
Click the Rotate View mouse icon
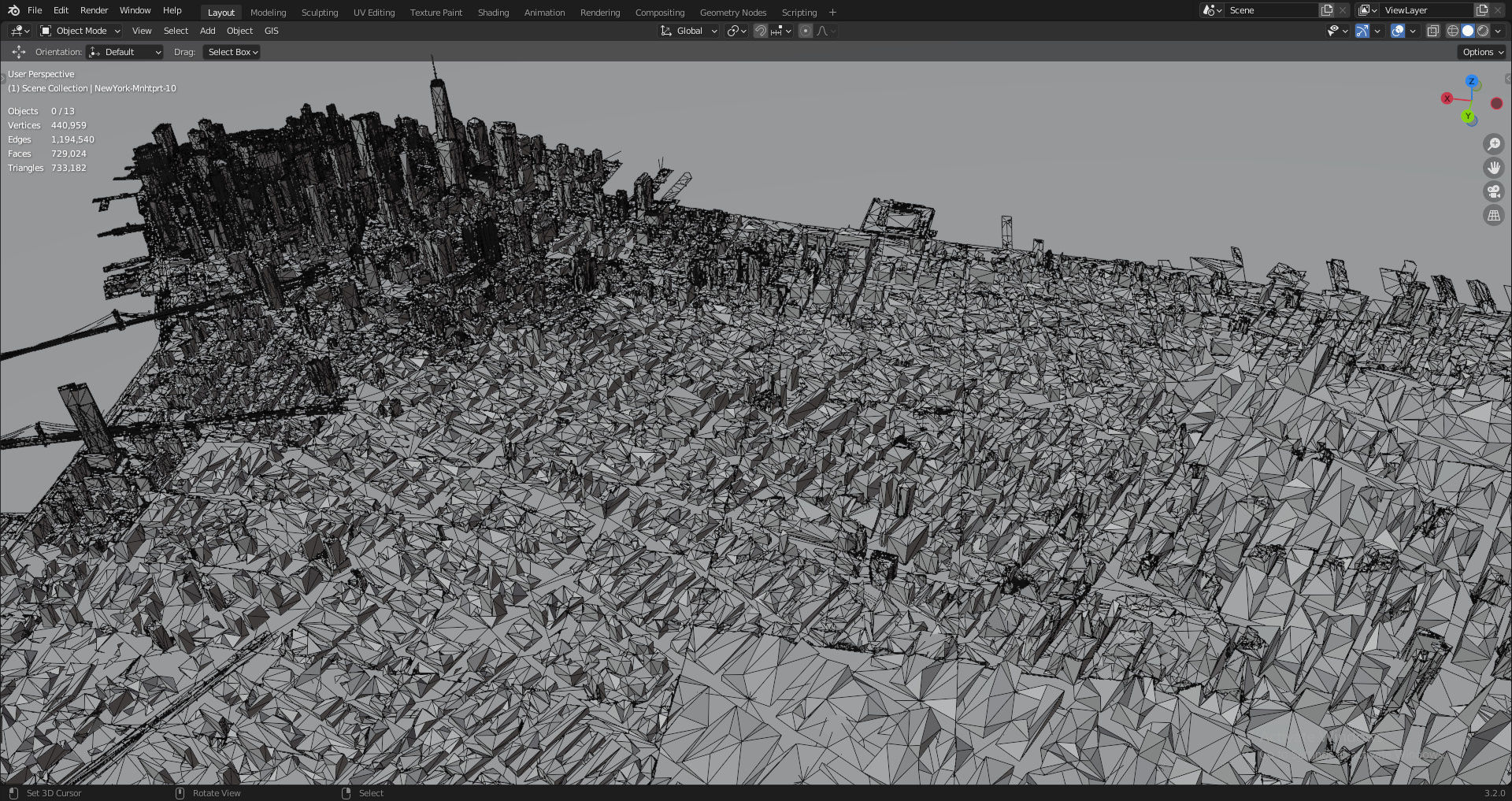(180, 793)
